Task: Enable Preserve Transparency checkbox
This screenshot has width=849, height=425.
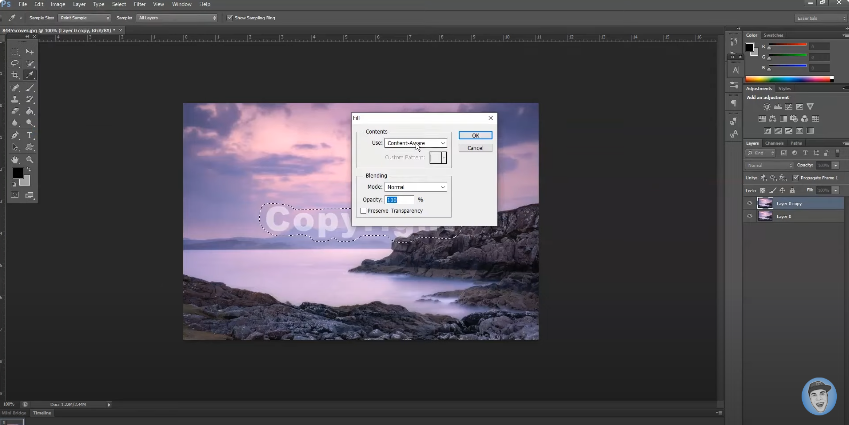Action: 362,211
